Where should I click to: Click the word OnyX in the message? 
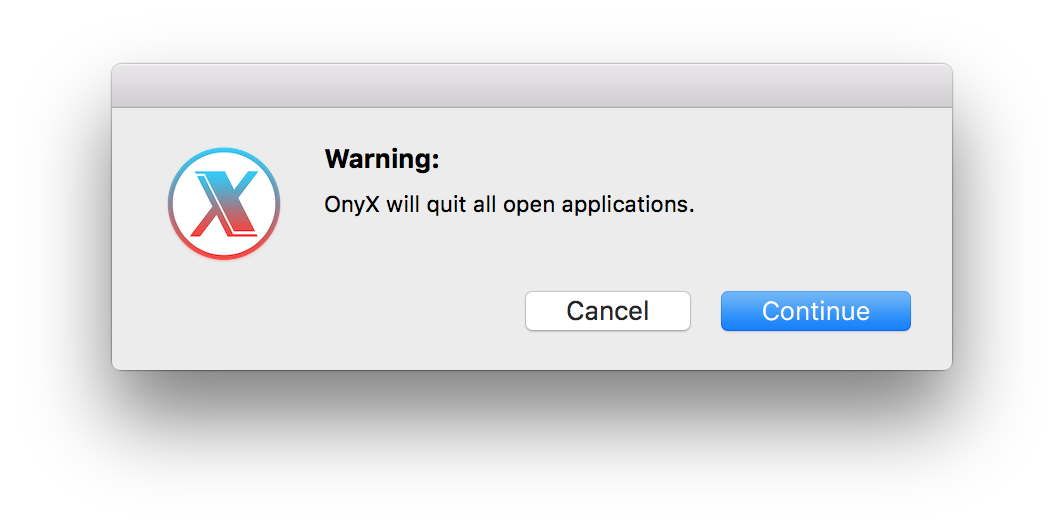[x=352, y=204]
